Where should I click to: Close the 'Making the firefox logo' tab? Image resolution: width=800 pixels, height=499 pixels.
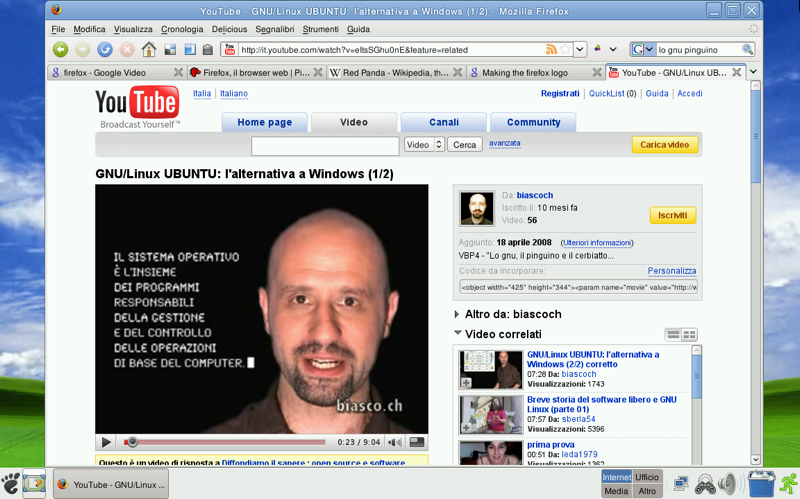point(597,72)
